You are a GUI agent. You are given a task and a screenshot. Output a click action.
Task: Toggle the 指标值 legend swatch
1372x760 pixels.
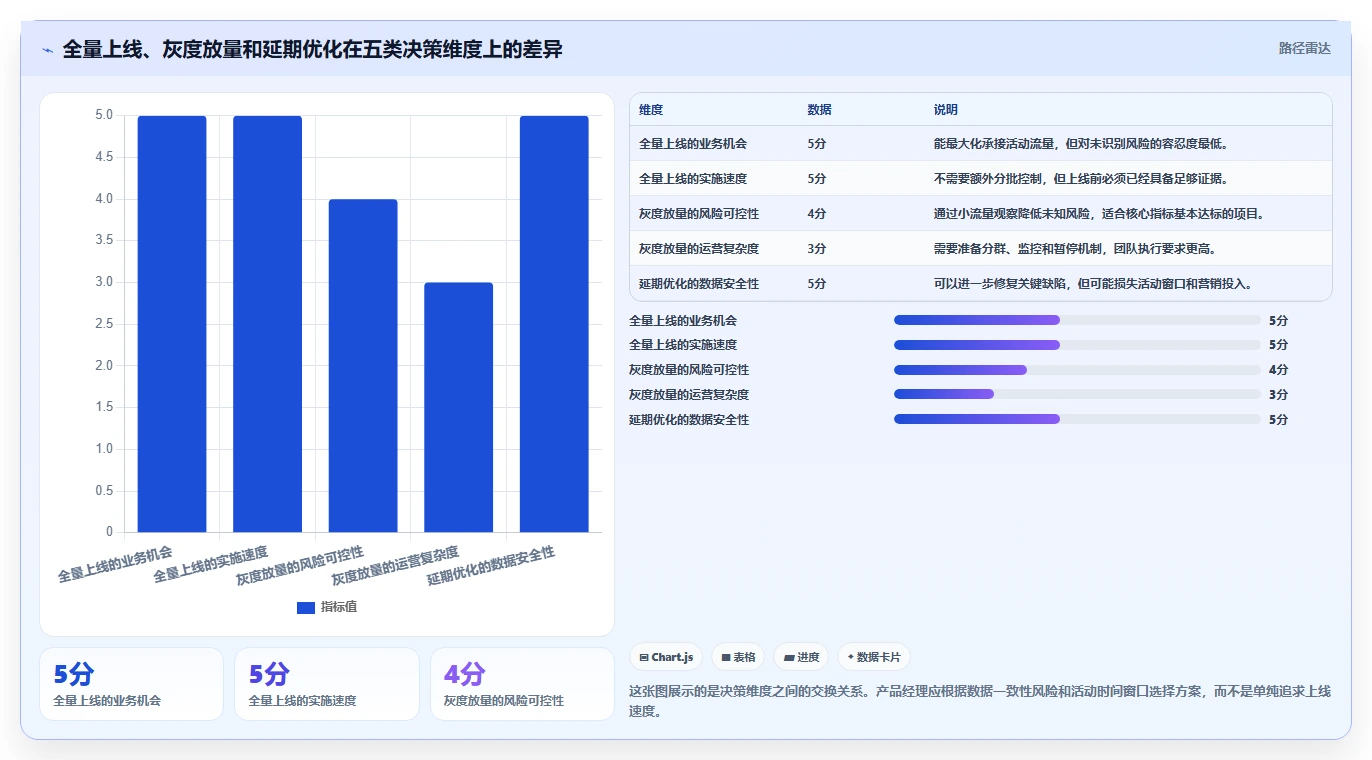tap(306, 608)
